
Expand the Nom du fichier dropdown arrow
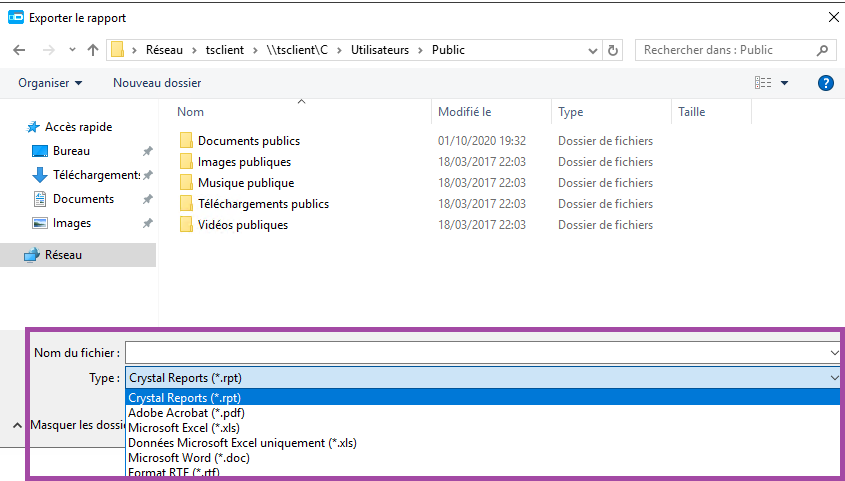tap(835, 353)
